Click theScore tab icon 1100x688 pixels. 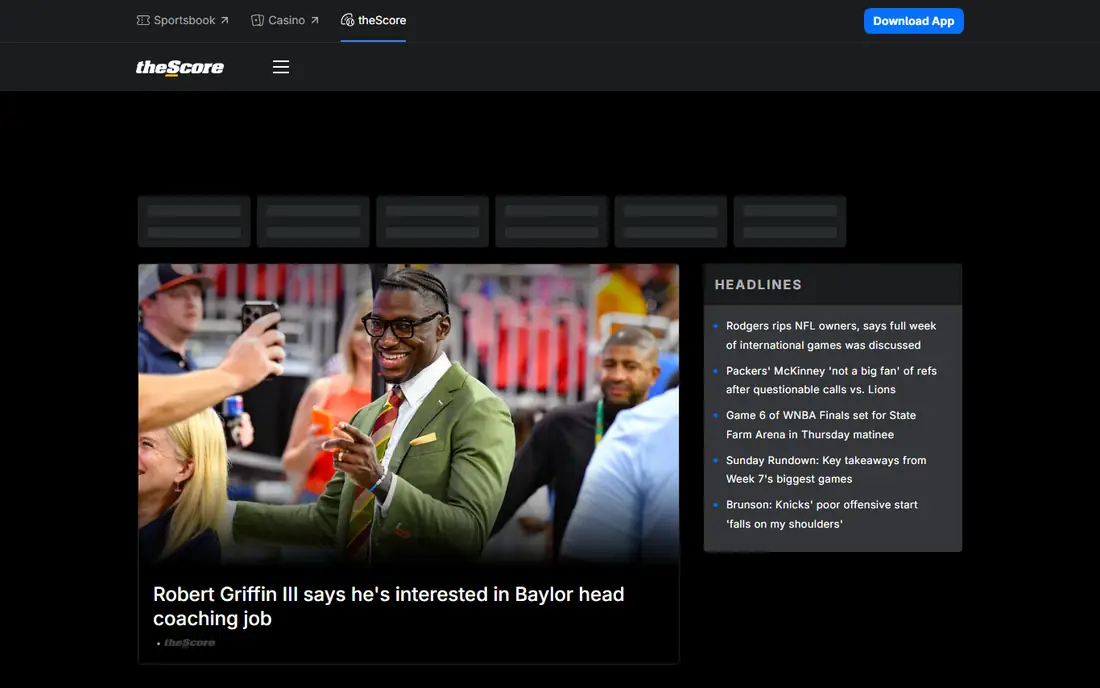pyautogui.click(x=347, y=20)
